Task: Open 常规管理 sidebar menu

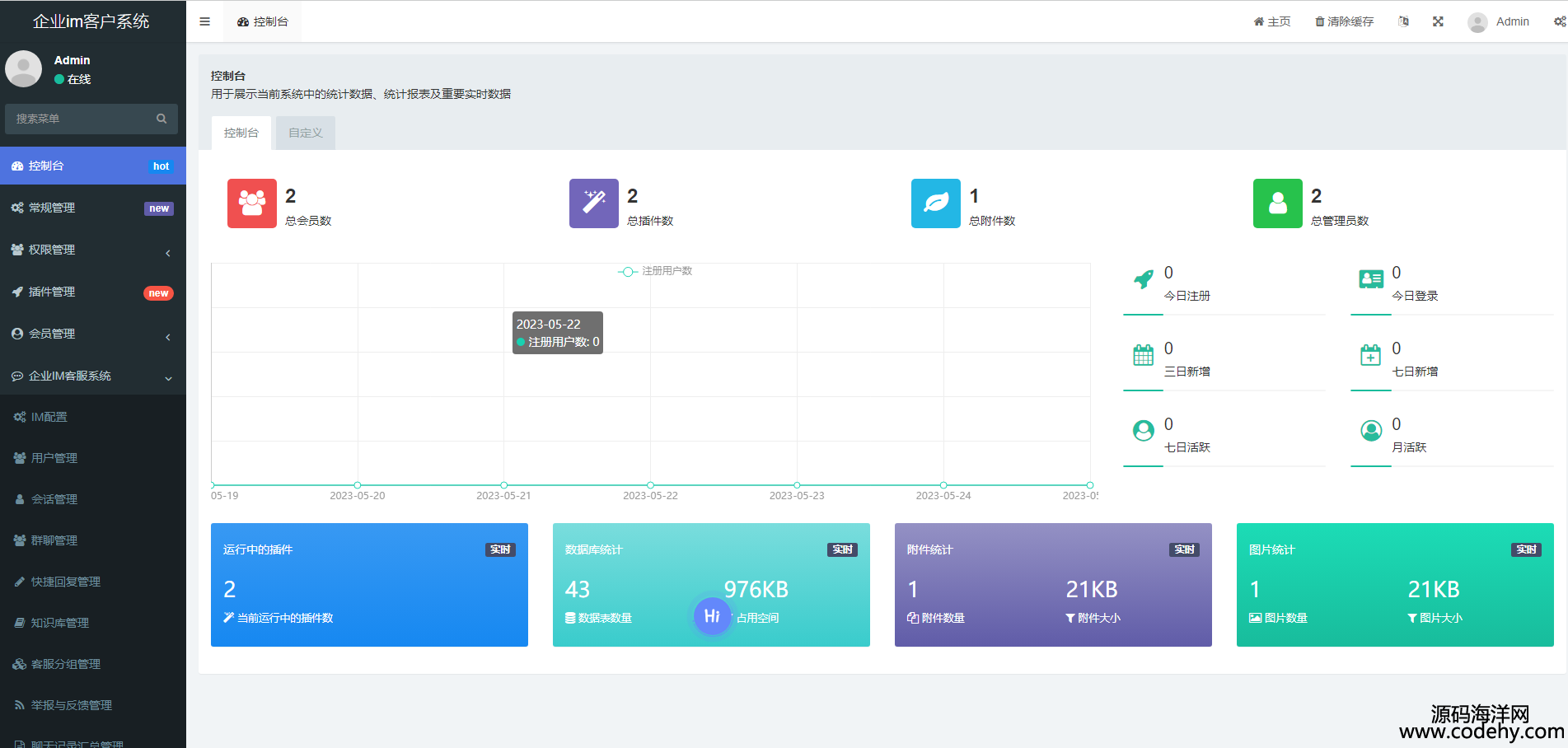Action: (93, 208)
